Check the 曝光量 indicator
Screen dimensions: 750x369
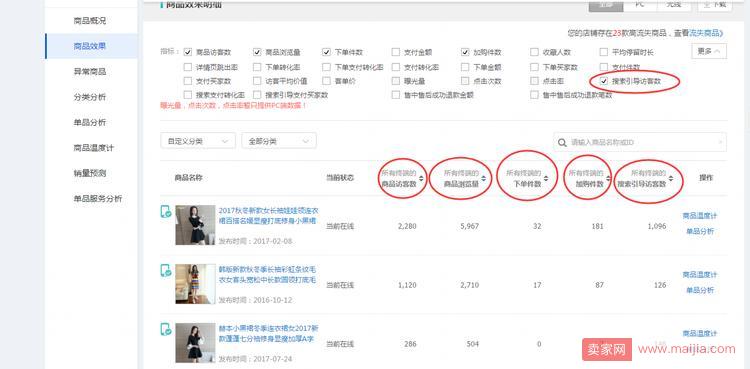[x=396, y=81]
